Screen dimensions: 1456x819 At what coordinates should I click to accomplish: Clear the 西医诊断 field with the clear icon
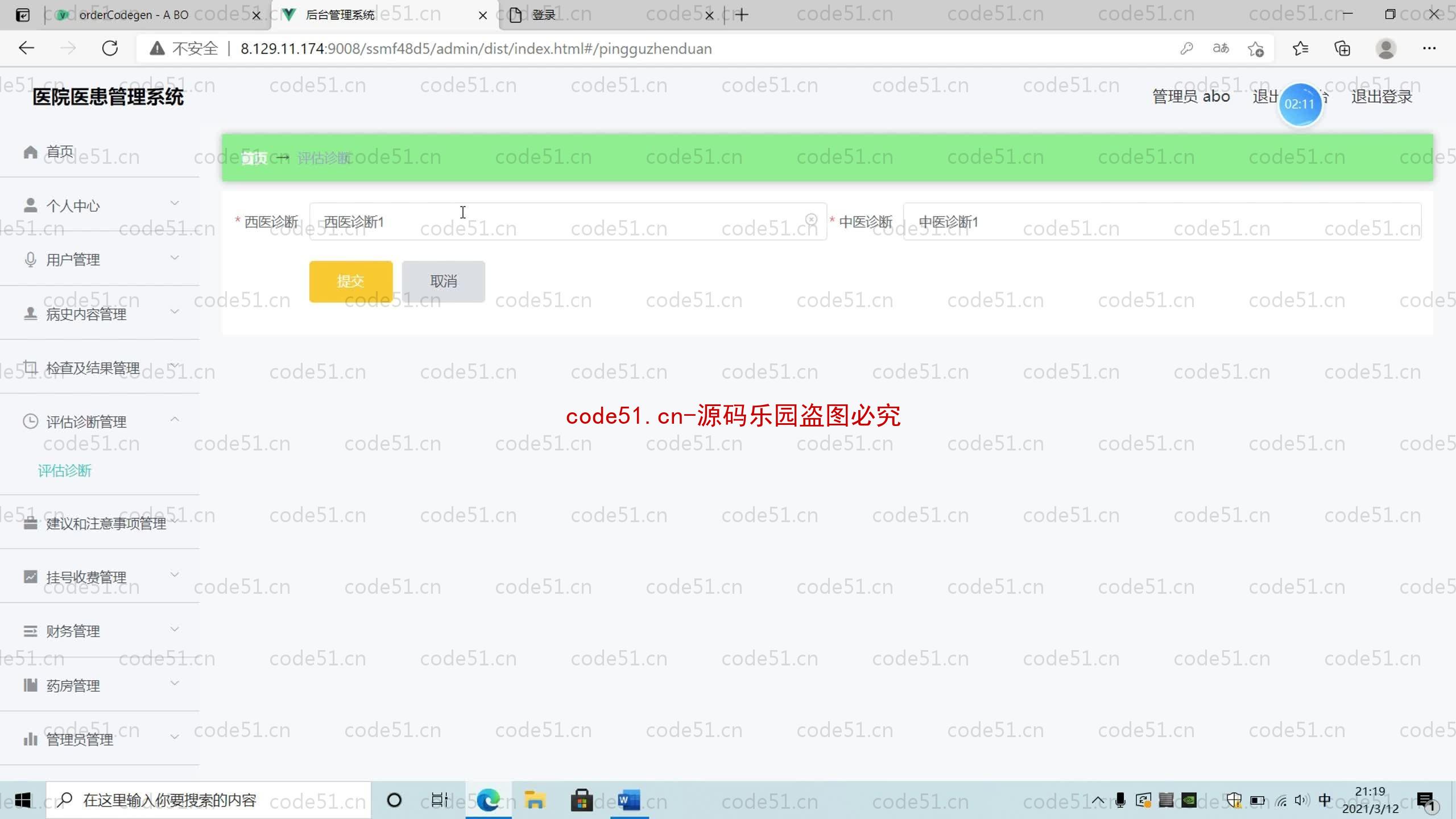811,220
